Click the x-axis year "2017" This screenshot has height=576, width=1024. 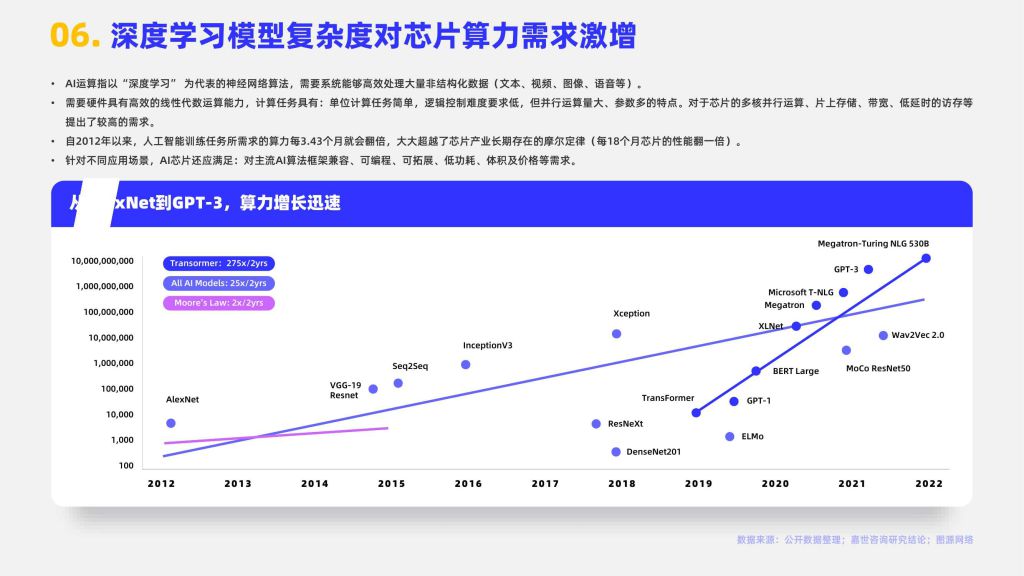[545, 484]
